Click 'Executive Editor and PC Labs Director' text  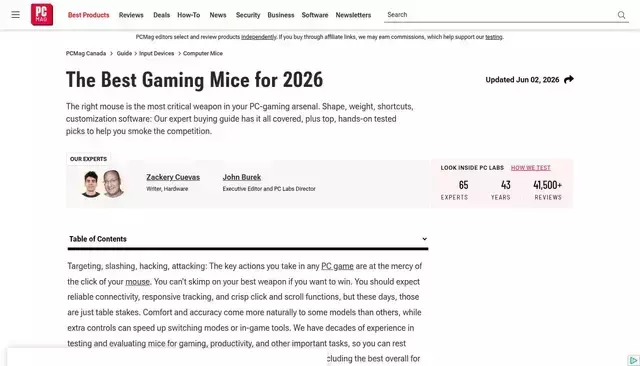[269, 189]
